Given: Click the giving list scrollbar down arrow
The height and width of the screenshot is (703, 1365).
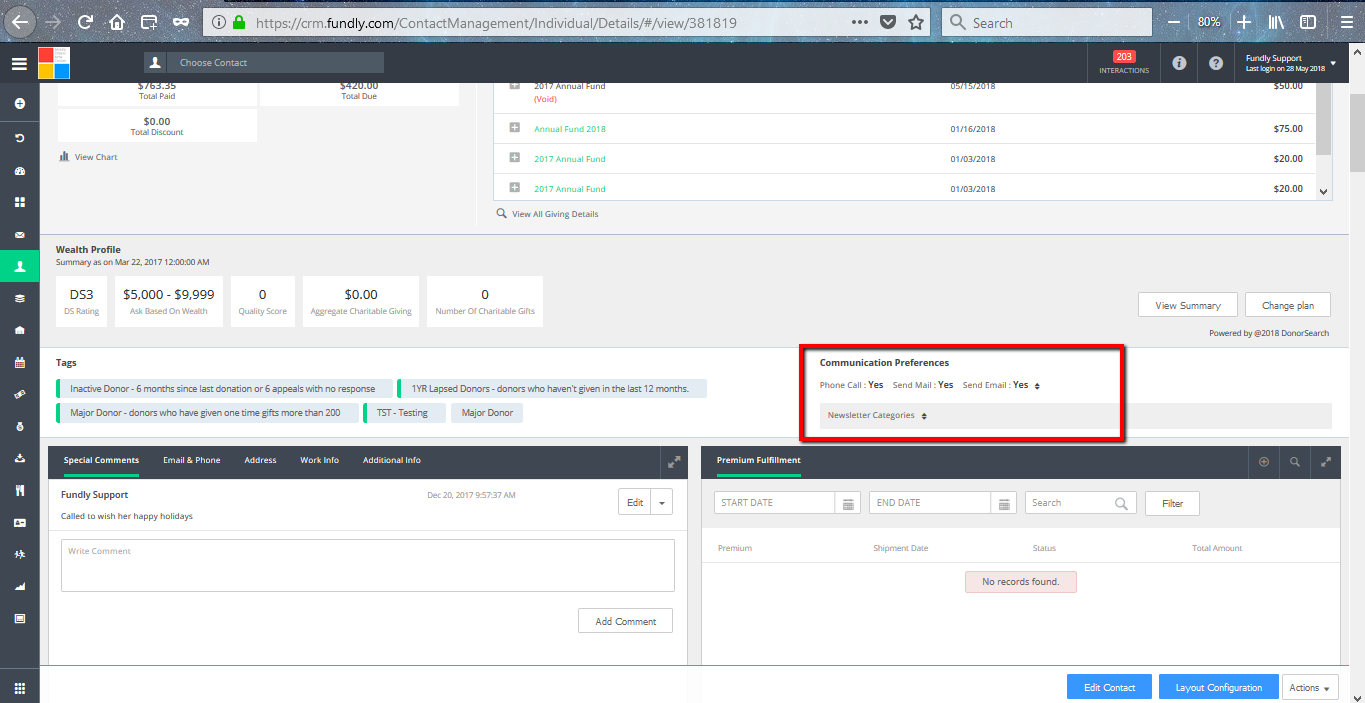Looking at the screenshot, I should pyautogui.click(x=1324, y=192).
